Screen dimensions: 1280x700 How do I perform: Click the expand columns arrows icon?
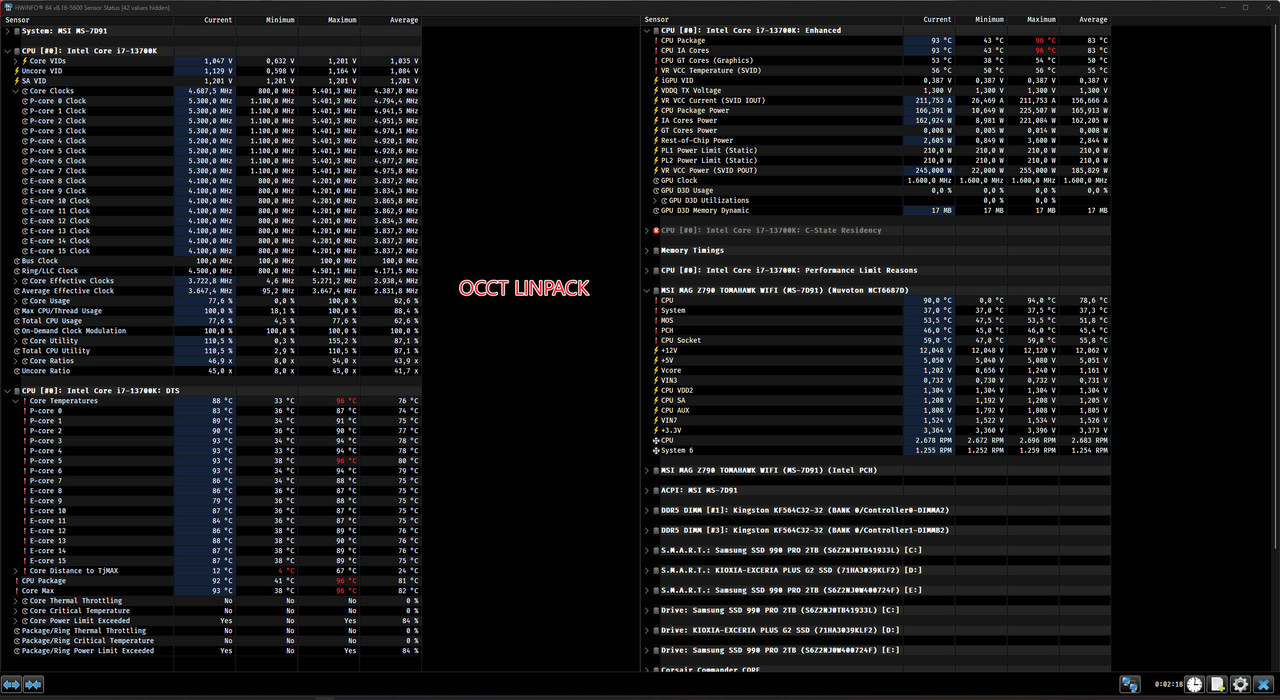12,685
